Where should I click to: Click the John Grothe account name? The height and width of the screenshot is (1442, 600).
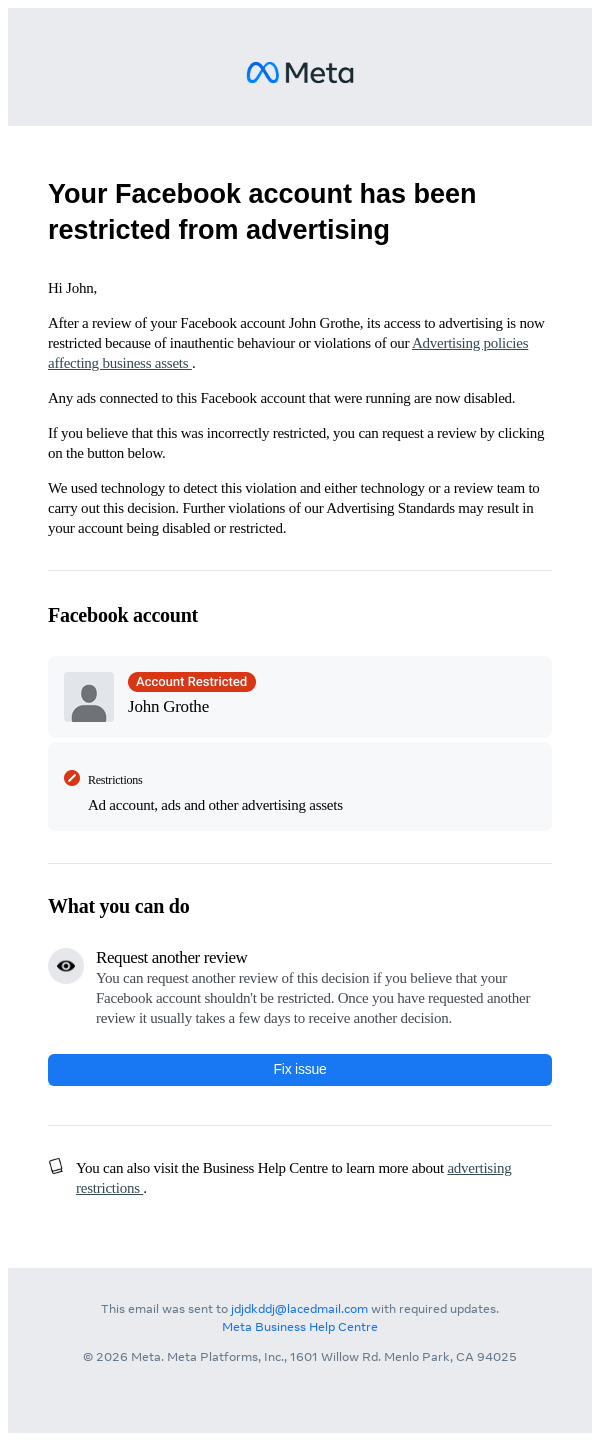click(168, 707)
